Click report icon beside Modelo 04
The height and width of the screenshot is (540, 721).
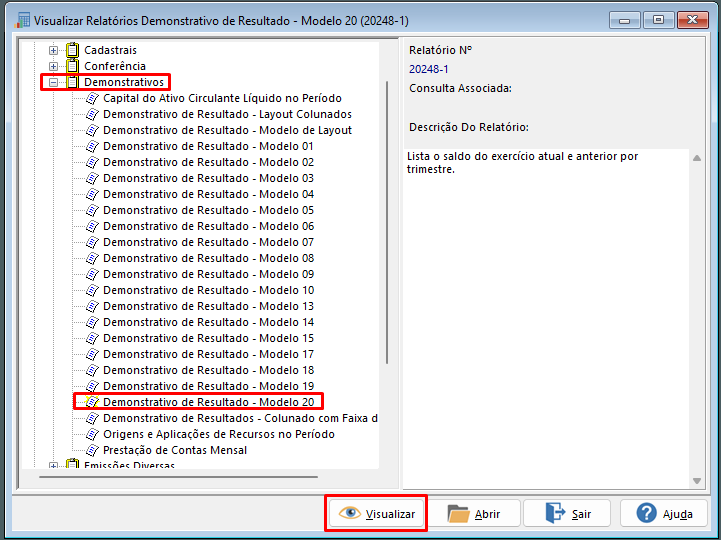click(92, 194)
